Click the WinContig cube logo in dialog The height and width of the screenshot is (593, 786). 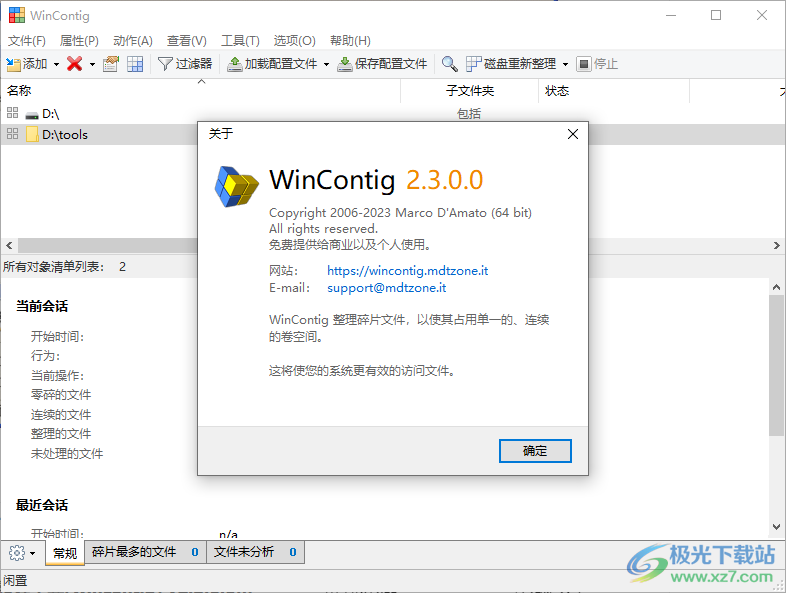(x=237, y=186)
